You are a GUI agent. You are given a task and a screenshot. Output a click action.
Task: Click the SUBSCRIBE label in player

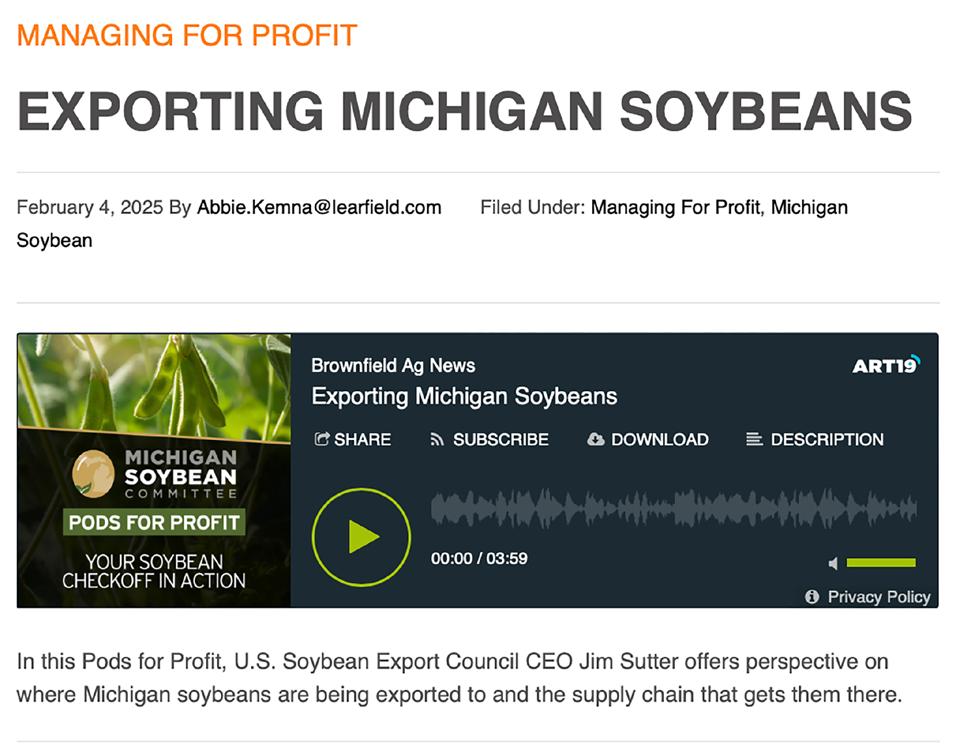coord(500,440)
